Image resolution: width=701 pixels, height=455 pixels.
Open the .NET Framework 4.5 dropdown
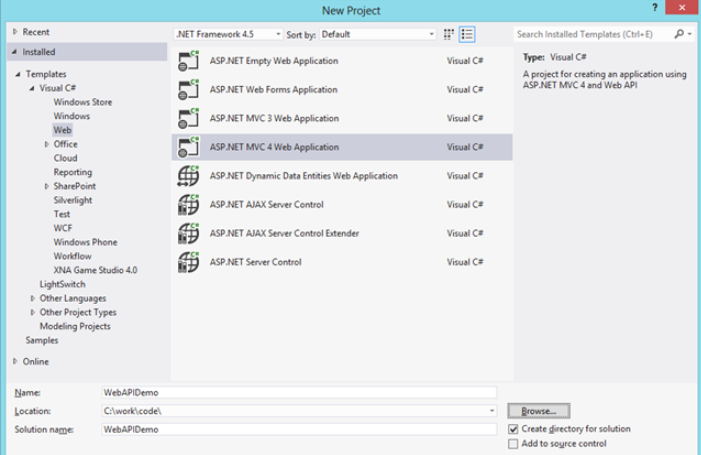(x=228, y=34)
